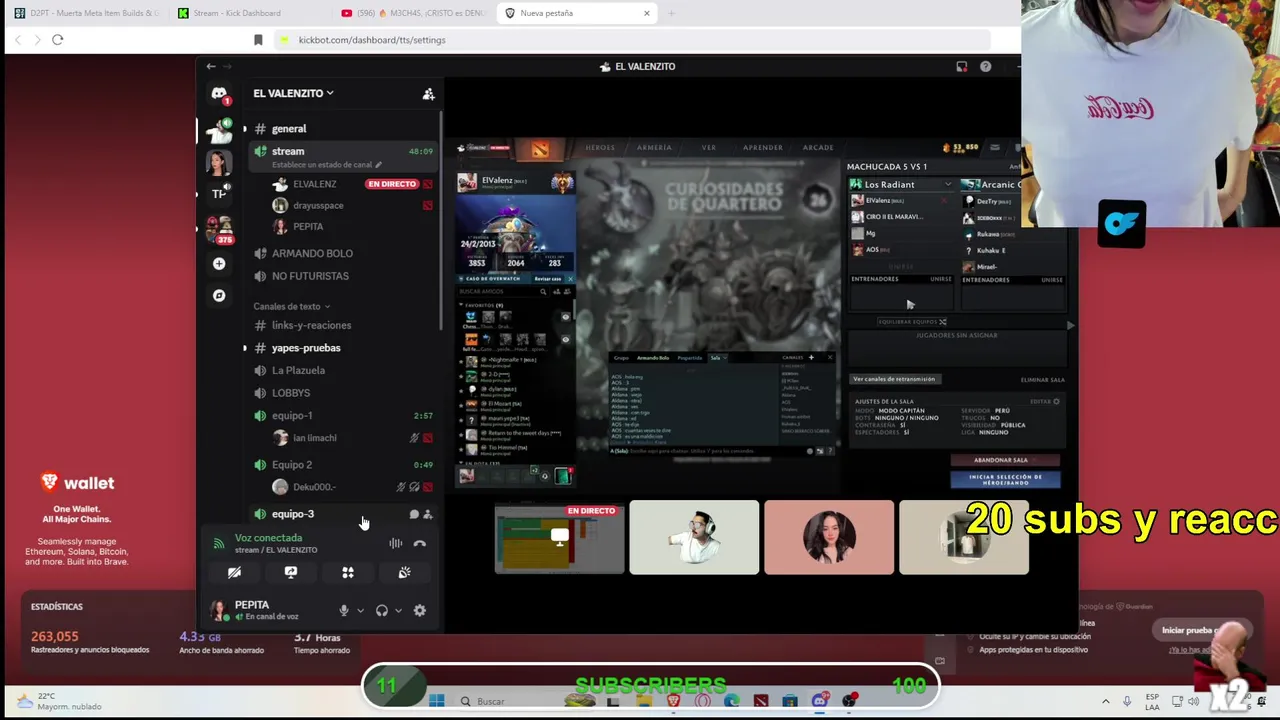The width and height of the screenshot is (1280, 720).
Task: Click PEPITA user in stream channel
Action: (x=307, y=227)
